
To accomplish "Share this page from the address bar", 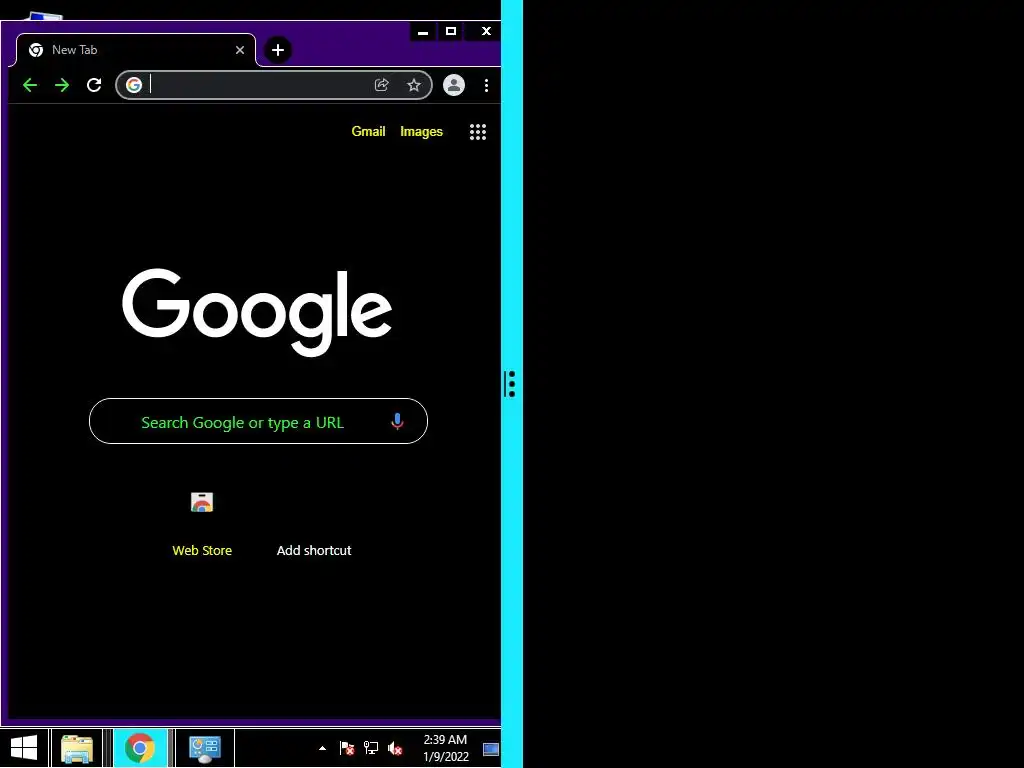I will (x=381, y=85).
